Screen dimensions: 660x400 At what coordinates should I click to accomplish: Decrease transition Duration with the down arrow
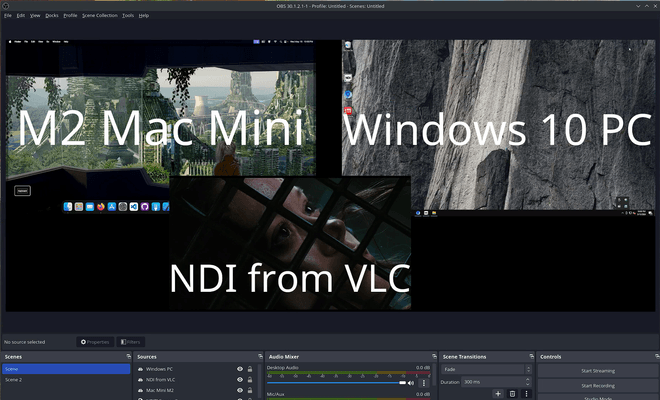click(527, 384)
